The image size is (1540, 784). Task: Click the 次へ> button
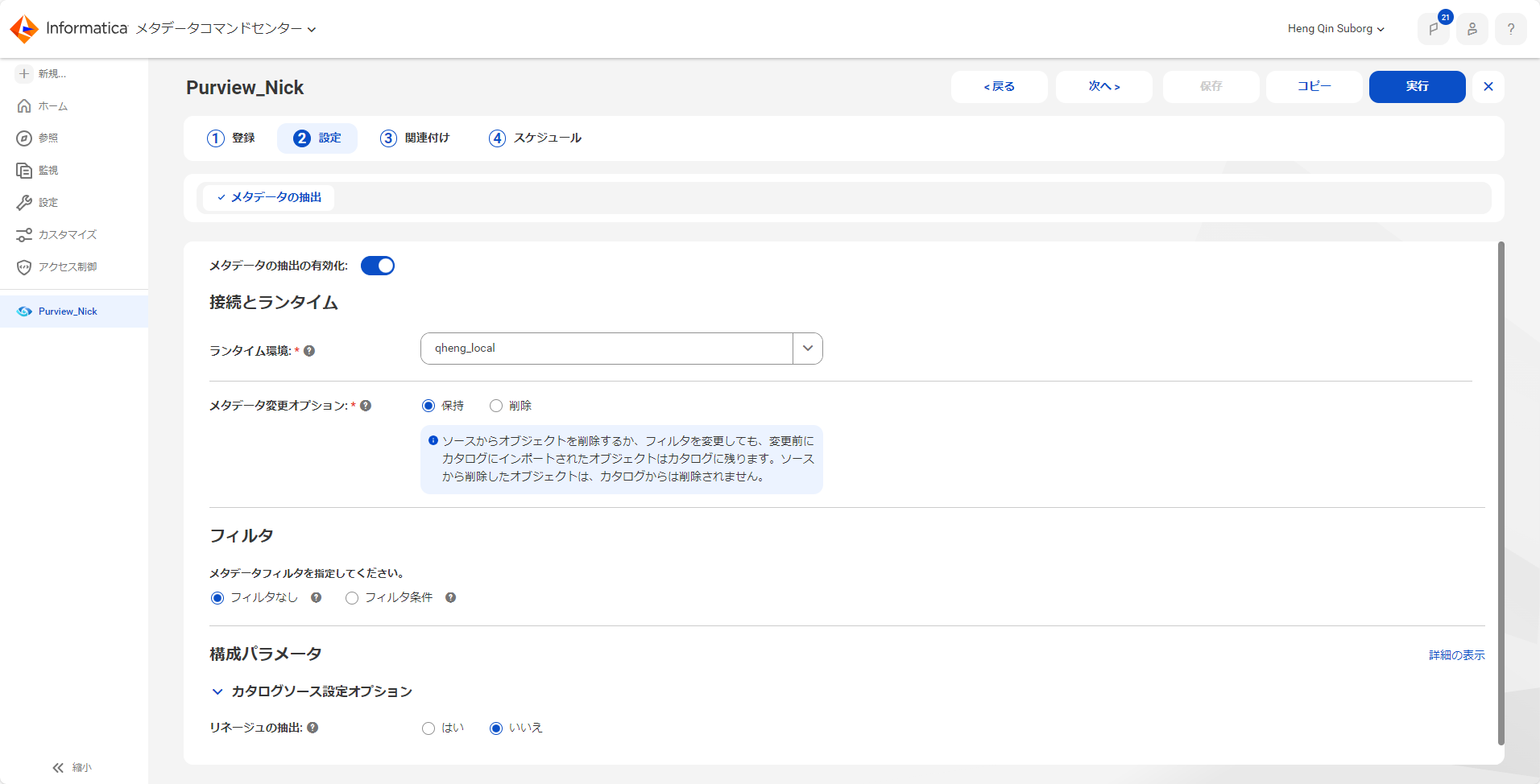click(1104, 87)
